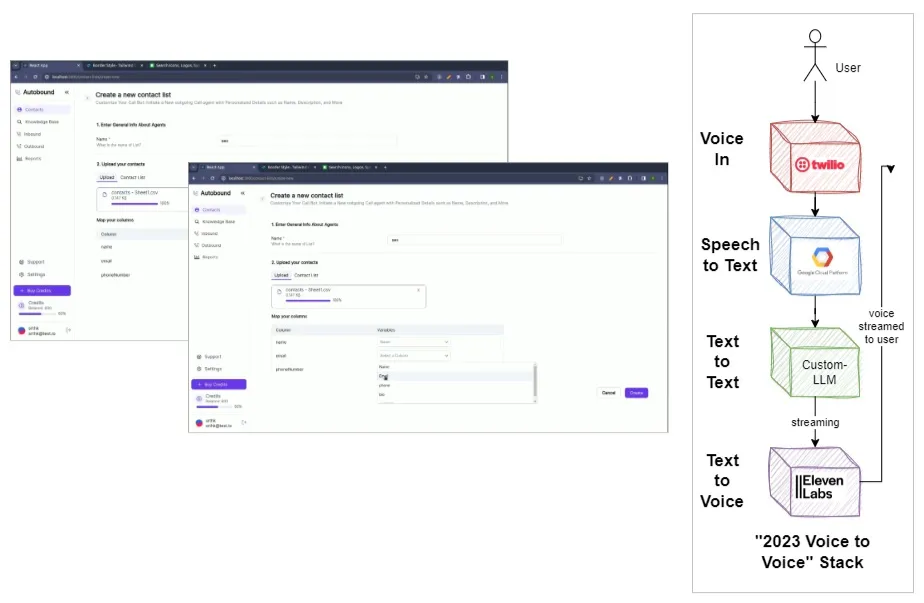Click the Name input field in the back window
The width and height of the screenshot is (924, 603).
coord(308,141)
